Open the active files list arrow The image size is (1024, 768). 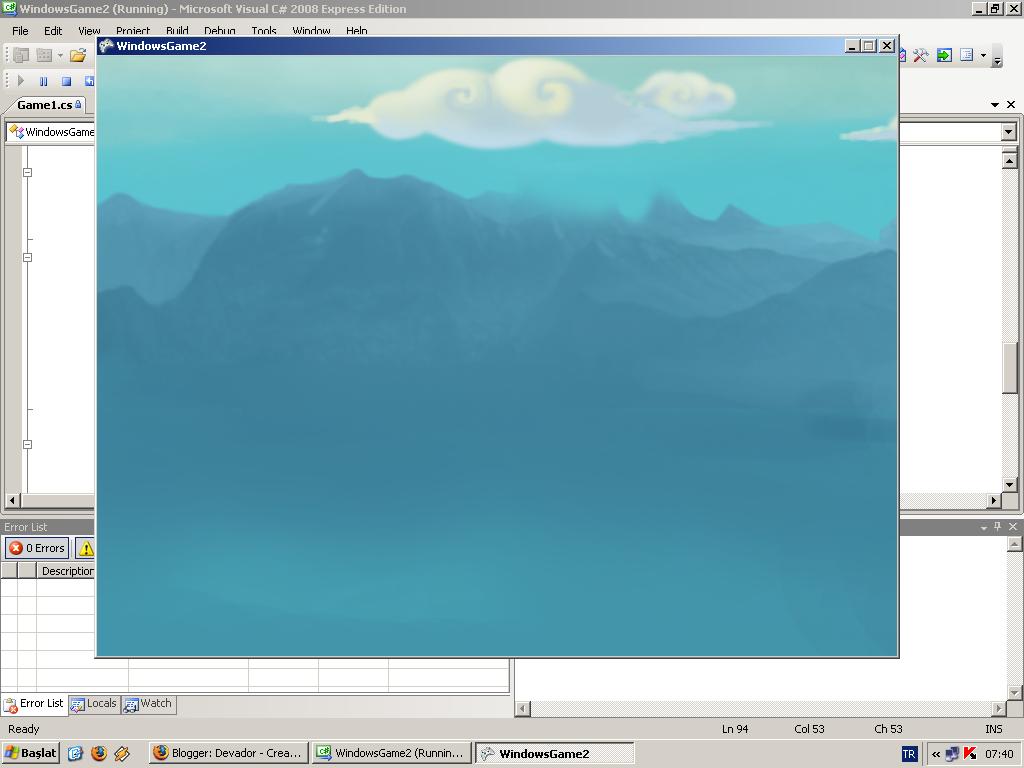click(995, 104)
